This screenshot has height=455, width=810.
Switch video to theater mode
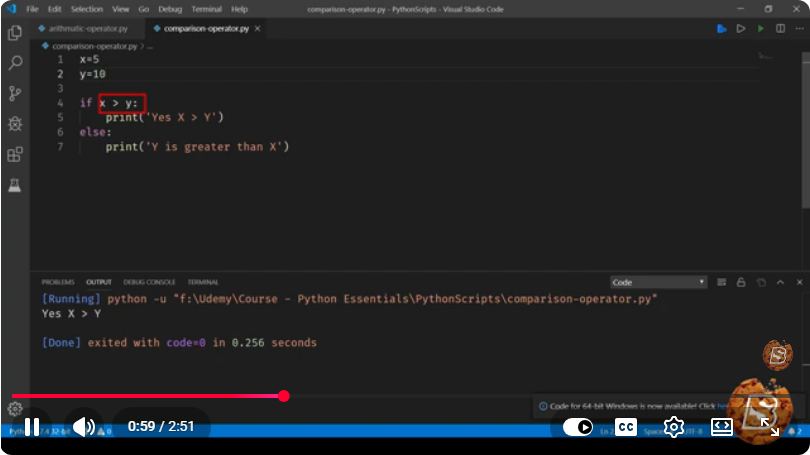(x=722, y=427)
